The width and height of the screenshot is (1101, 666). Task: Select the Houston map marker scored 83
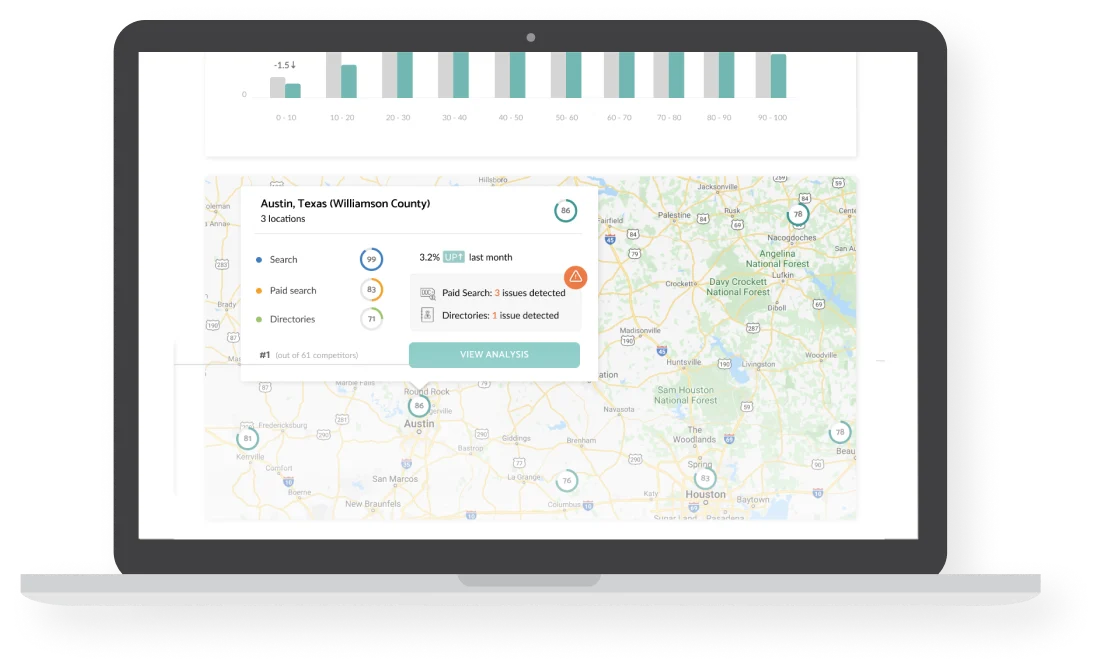click(x=705, y=478)
